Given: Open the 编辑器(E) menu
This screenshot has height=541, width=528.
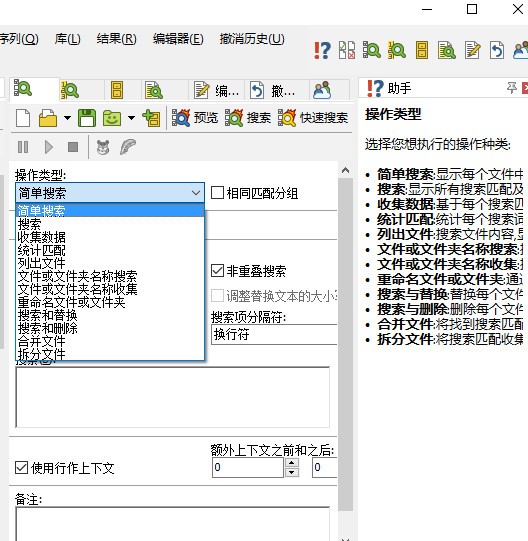Looking at the screenshot, I should point(178,39).
